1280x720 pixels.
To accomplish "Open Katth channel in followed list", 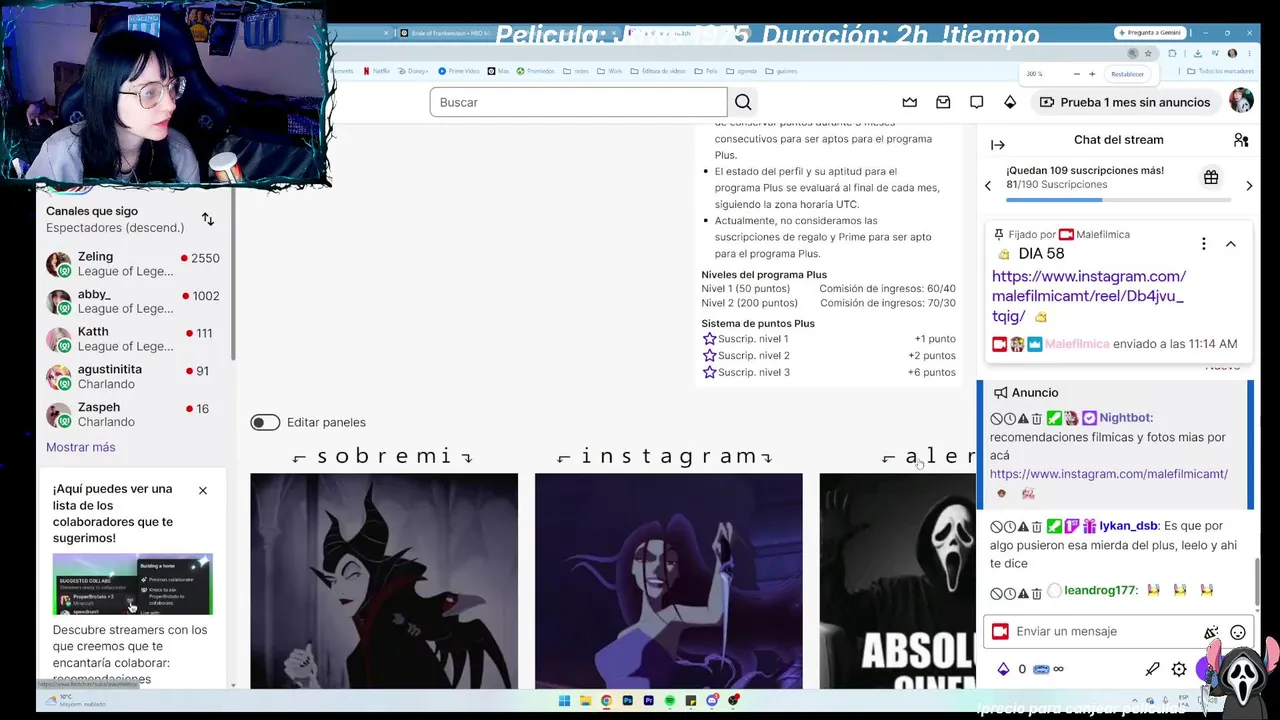I will (134, 339).
